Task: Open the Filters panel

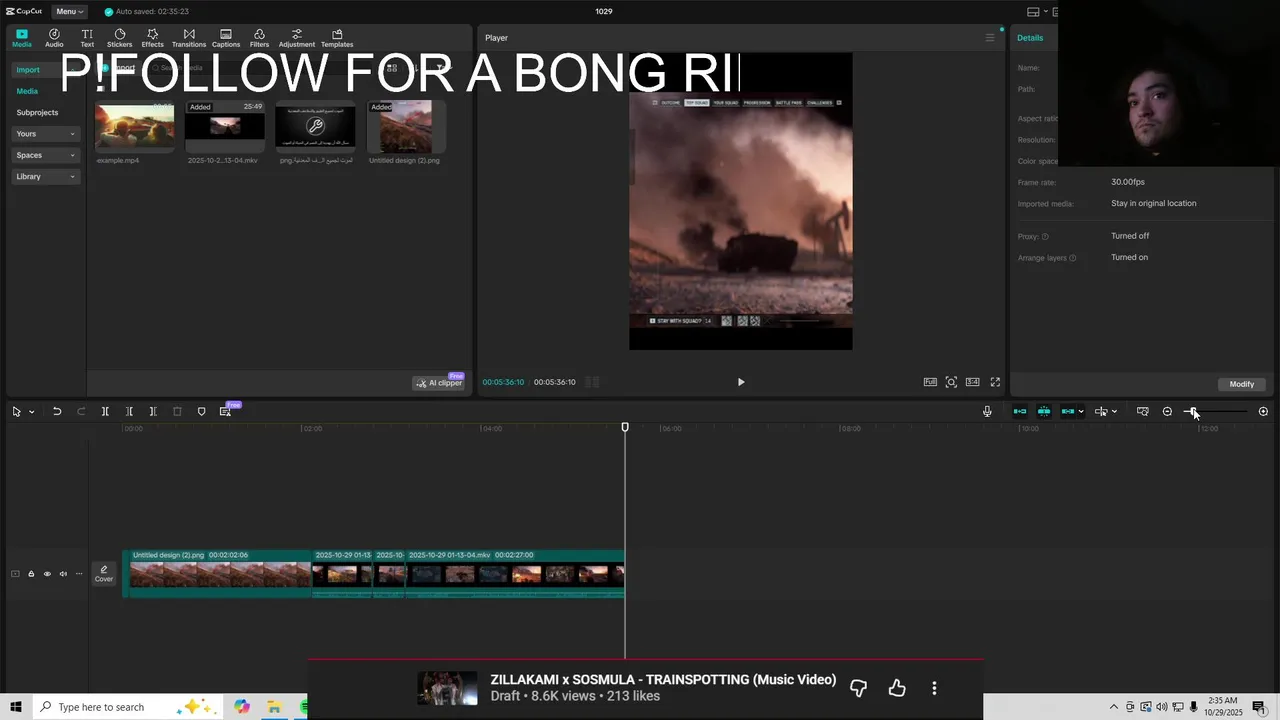Action: tap(259, 38)
